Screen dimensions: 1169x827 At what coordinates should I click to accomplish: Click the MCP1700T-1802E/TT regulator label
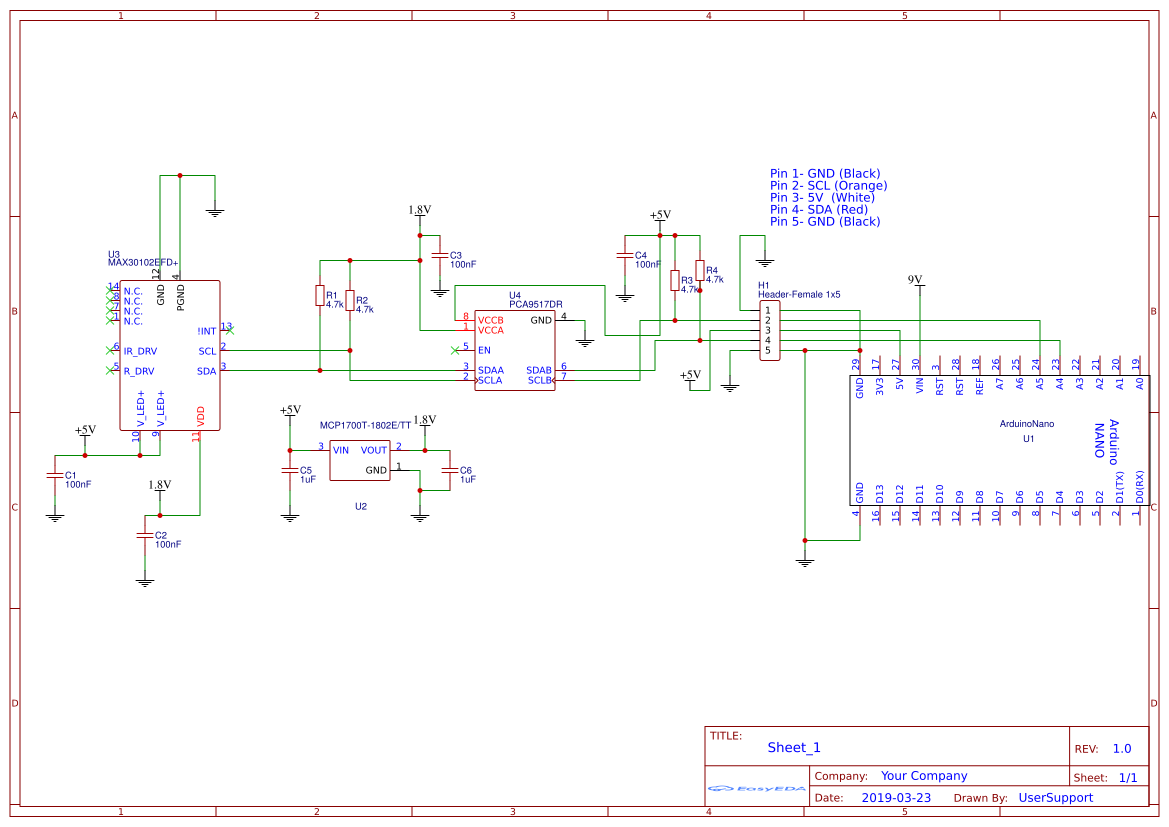tap(365, 425)
